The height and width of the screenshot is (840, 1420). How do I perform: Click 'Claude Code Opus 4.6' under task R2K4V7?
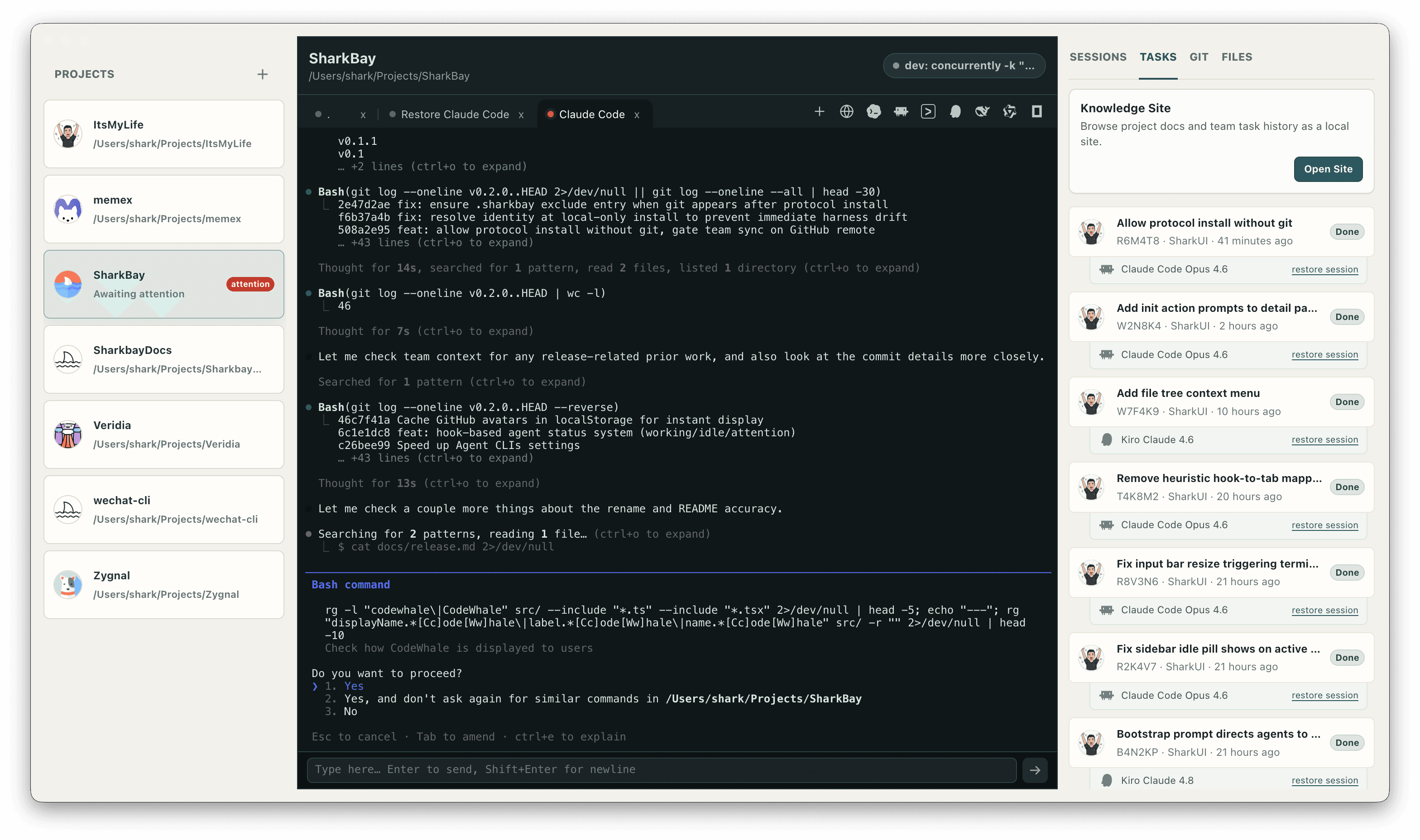pos(1174,696)
